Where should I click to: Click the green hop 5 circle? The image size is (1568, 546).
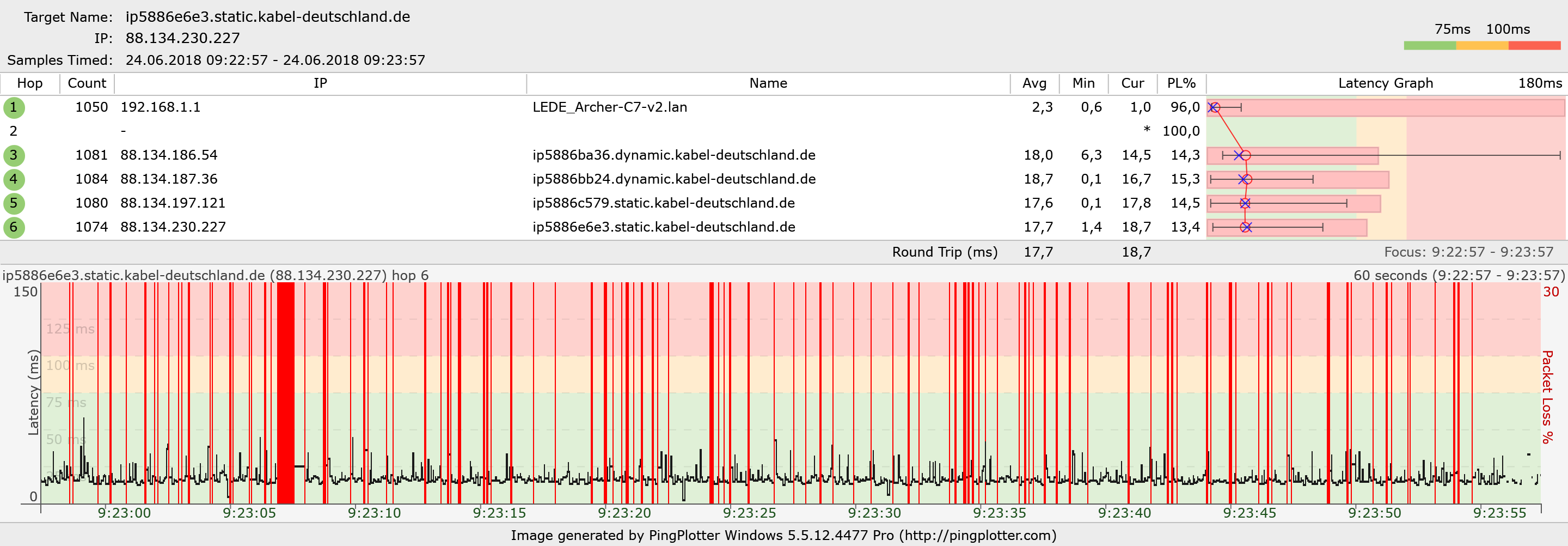[14, 204]
